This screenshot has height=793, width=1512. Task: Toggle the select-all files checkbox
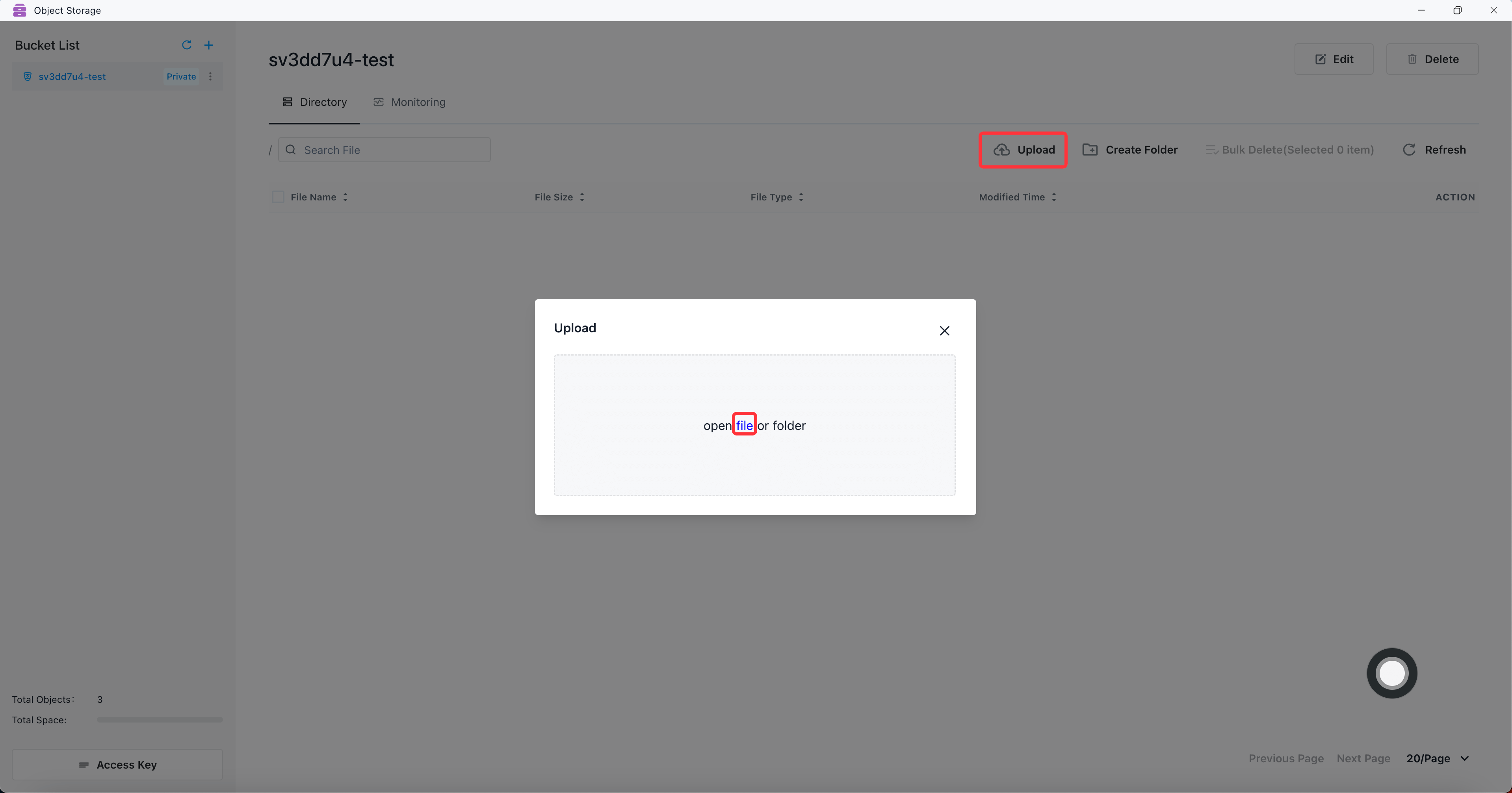click(x=278, y=197)
